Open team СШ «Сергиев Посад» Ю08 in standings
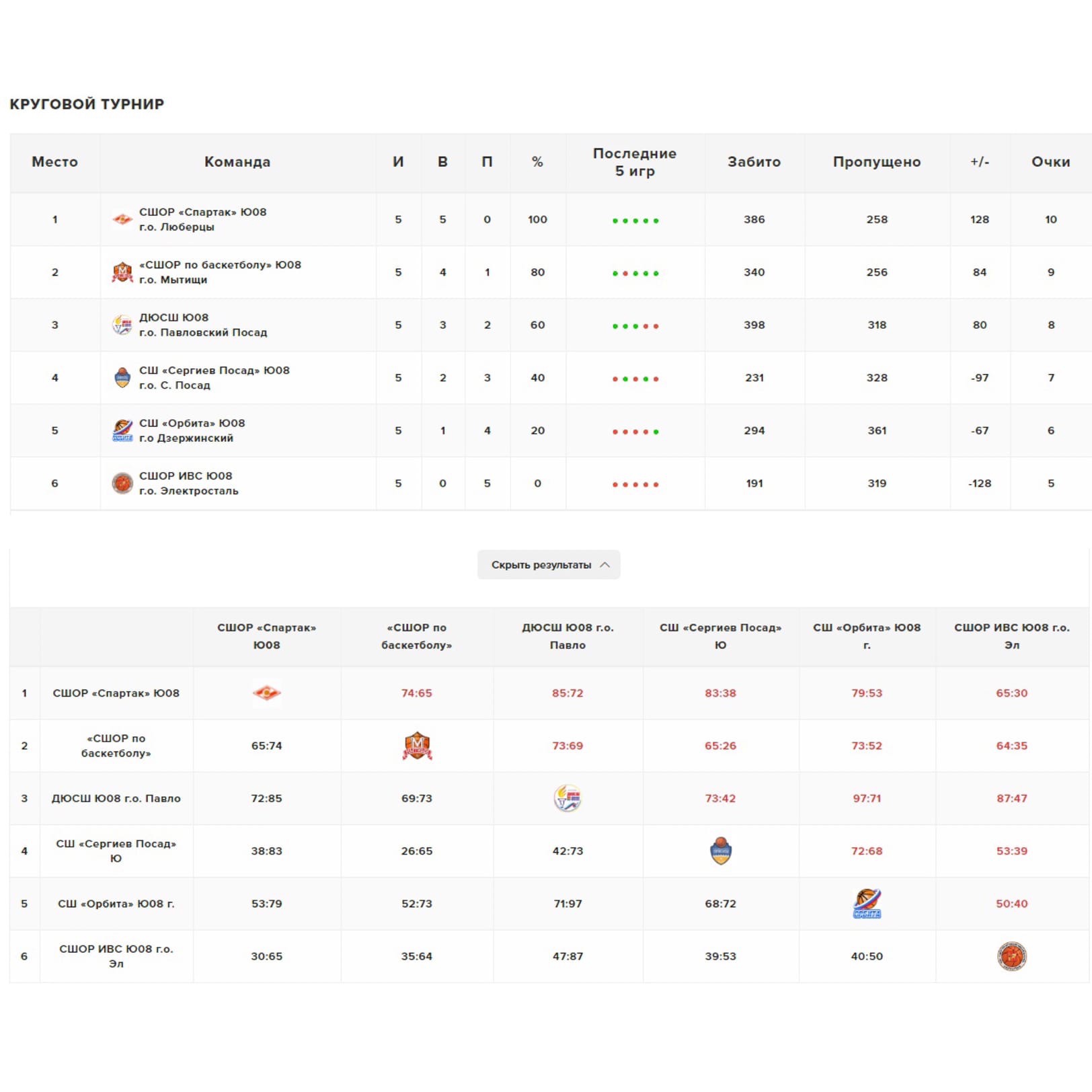 point(214,378)
